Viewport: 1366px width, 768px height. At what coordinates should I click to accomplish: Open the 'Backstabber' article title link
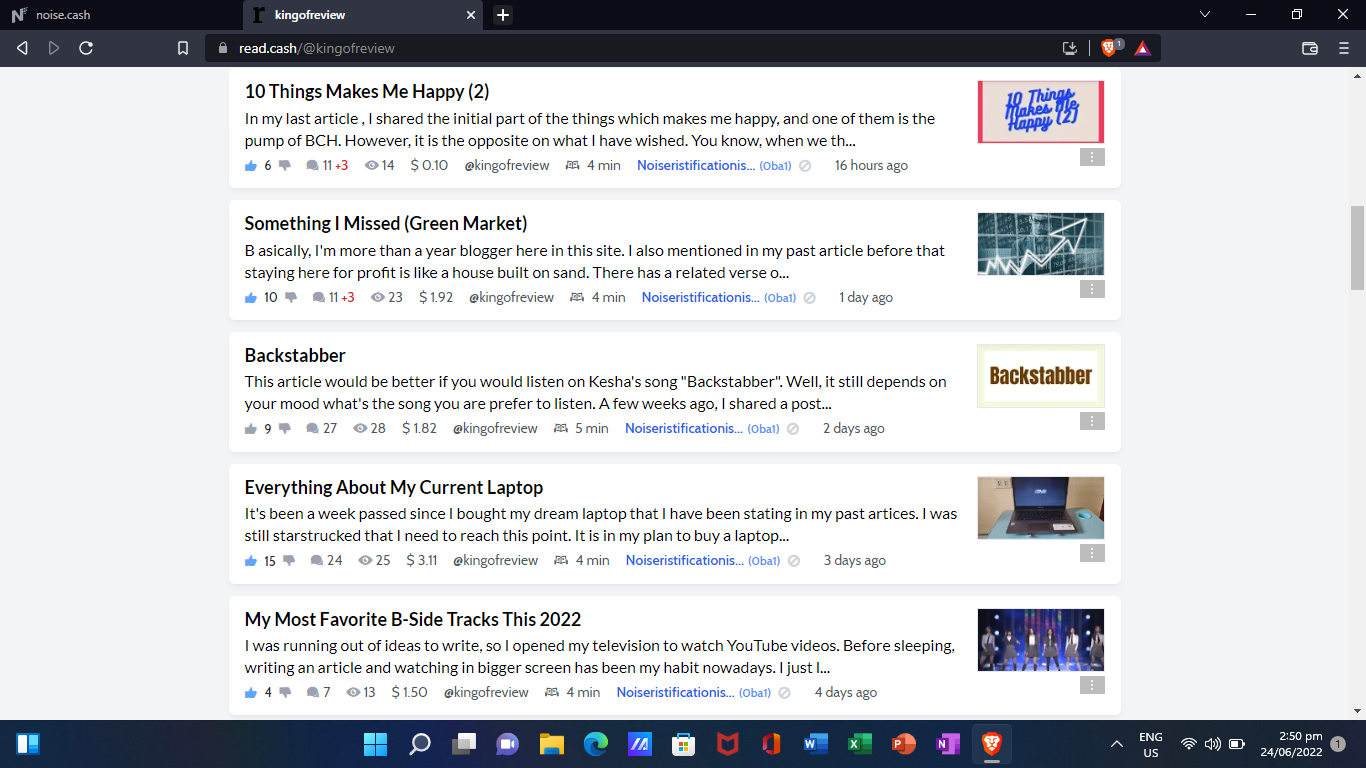click(295, 355)
